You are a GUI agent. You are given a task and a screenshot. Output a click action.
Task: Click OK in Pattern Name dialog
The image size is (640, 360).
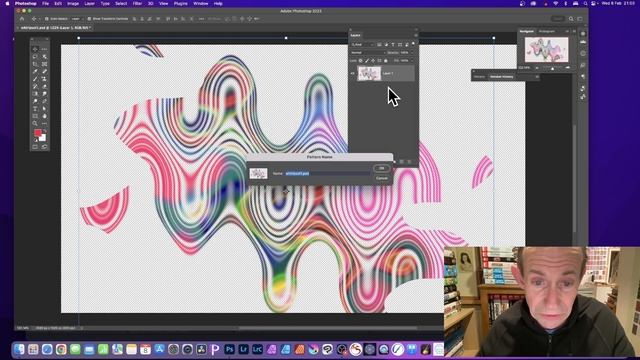click(x=382, y=168)
